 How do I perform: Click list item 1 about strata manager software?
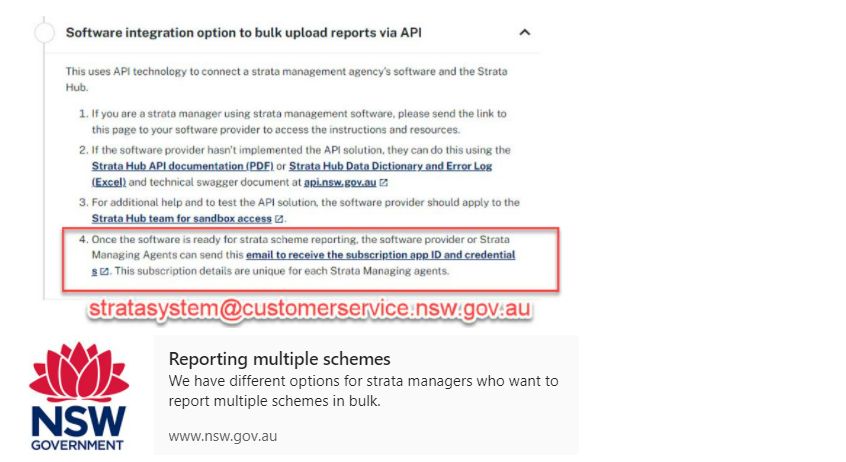click(298, 121)
